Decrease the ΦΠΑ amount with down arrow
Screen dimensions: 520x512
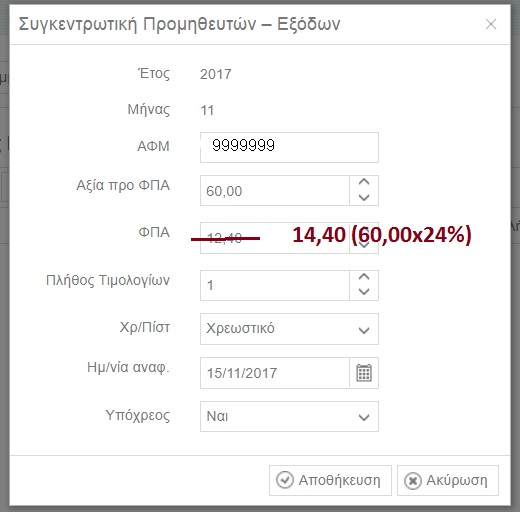[364, 246]
